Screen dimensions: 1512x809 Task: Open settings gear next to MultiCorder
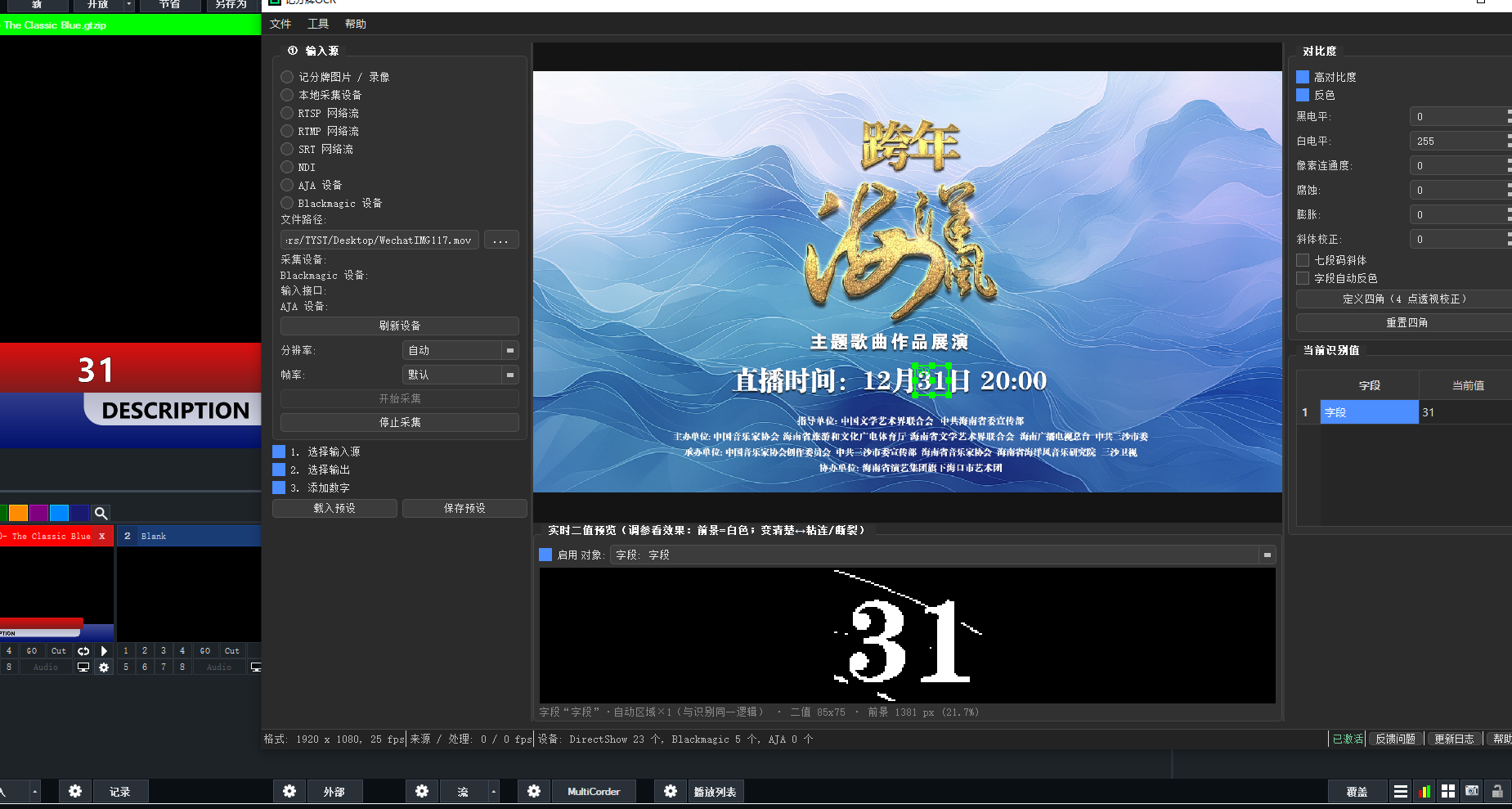(x=534, y=791)
